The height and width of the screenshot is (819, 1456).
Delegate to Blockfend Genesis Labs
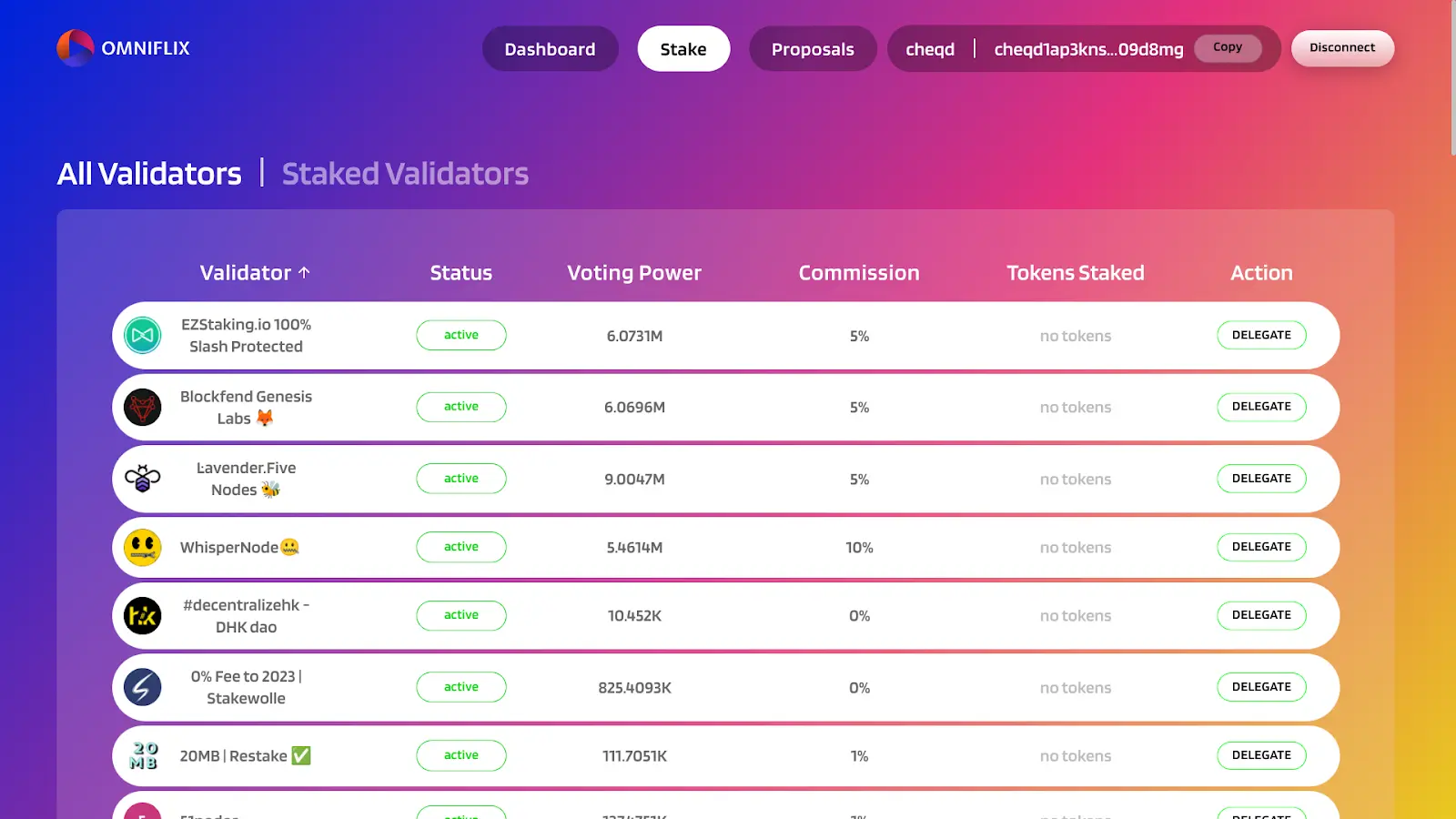click(x=1261, y=407)
